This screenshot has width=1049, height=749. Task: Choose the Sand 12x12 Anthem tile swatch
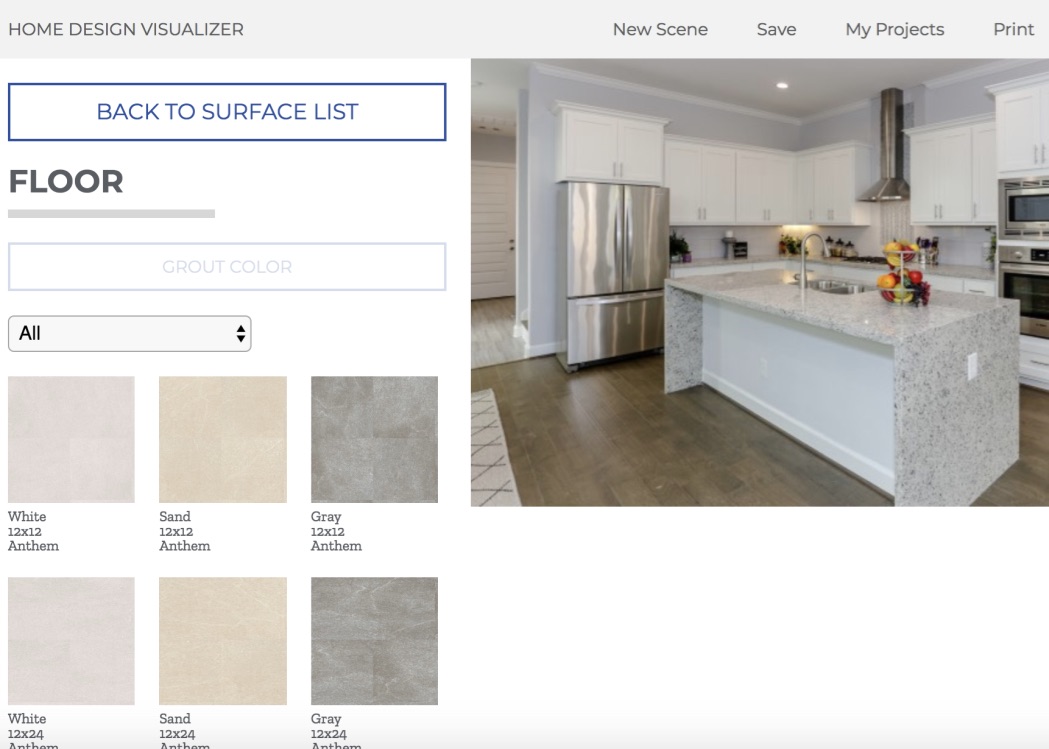(x=222, y=439)
